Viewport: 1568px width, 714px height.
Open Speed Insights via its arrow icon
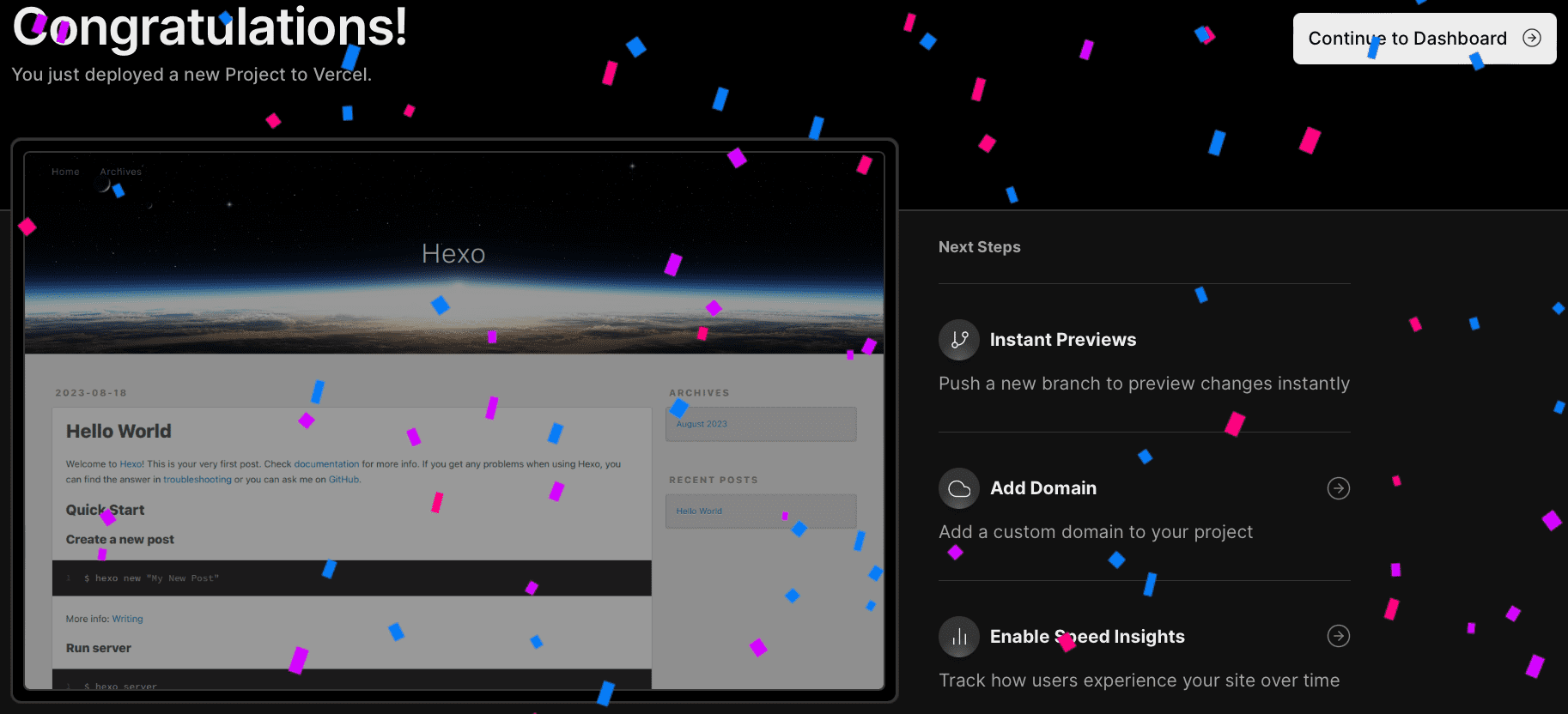(x=1339, y=636)
